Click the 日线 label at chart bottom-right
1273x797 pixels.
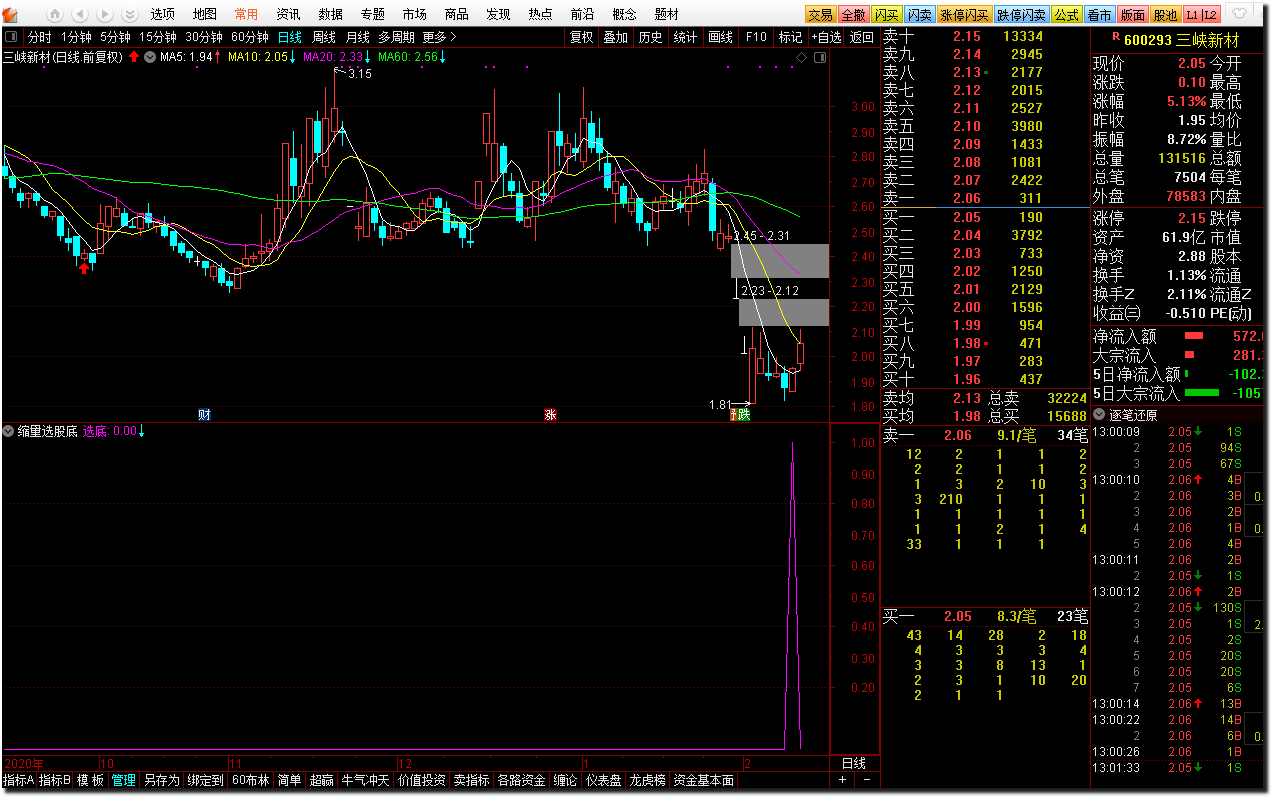coord(854,763)
